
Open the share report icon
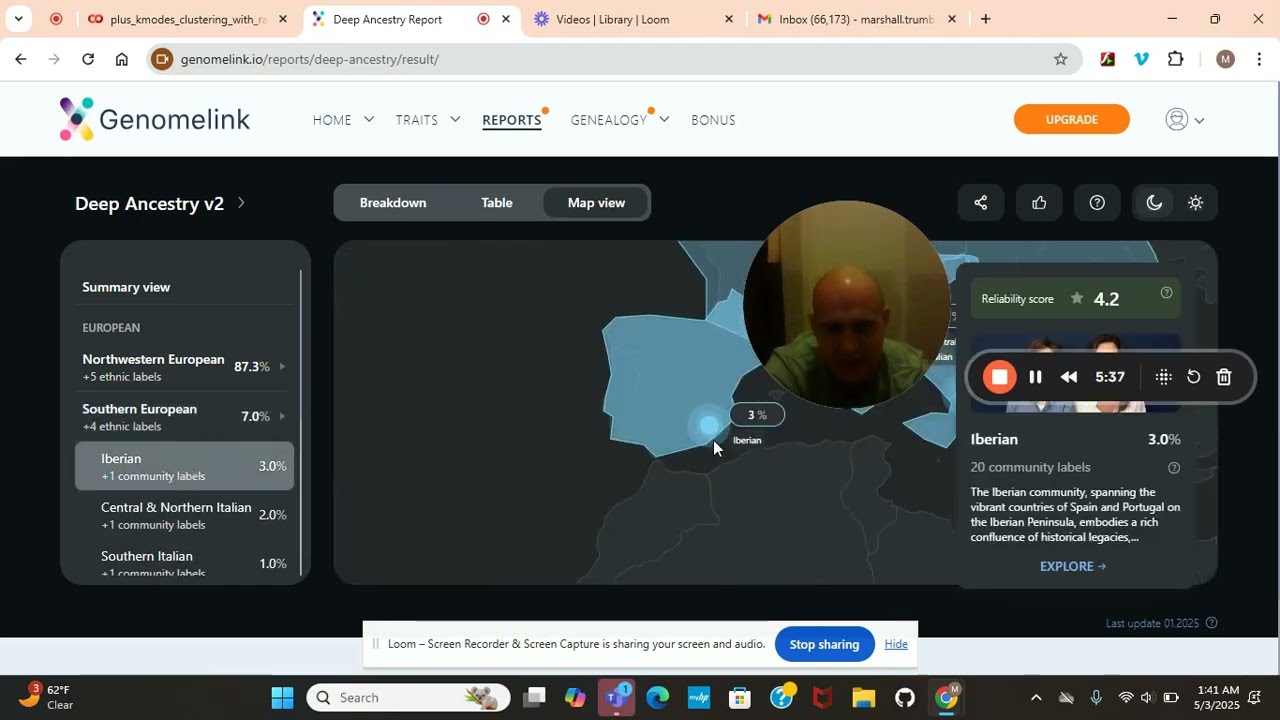[980, 203]
